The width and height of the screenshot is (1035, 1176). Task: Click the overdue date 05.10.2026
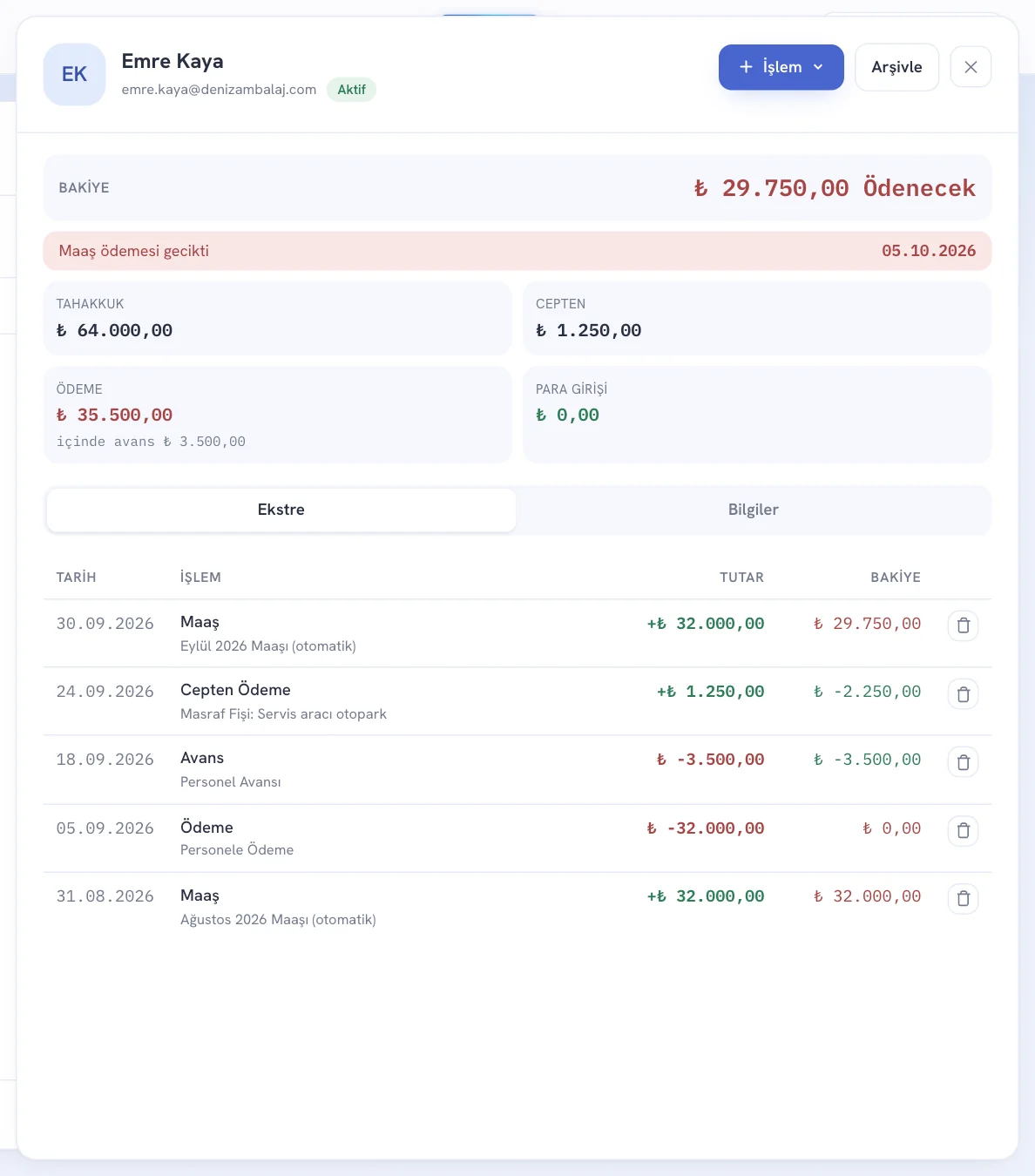point(929,251)
